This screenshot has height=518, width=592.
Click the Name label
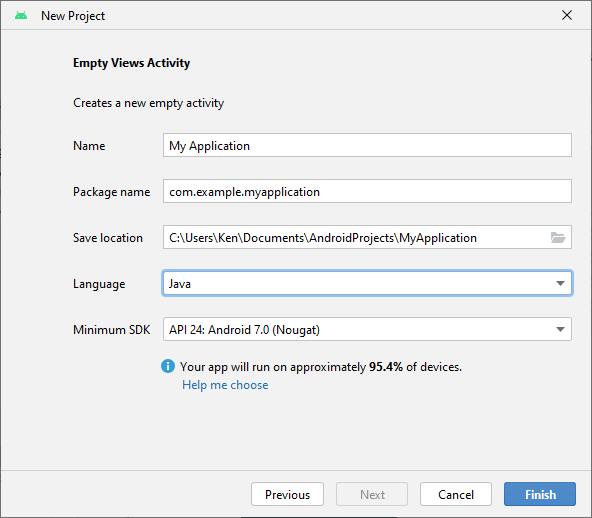(x=89, y=146)
